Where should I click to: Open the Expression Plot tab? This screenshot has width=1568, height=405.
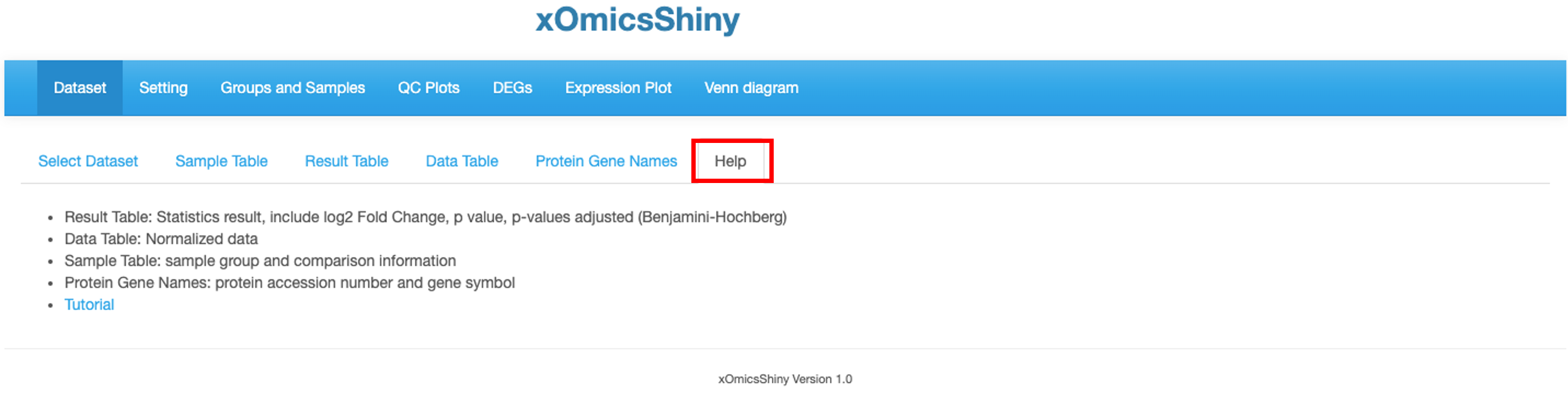[618, 88]
